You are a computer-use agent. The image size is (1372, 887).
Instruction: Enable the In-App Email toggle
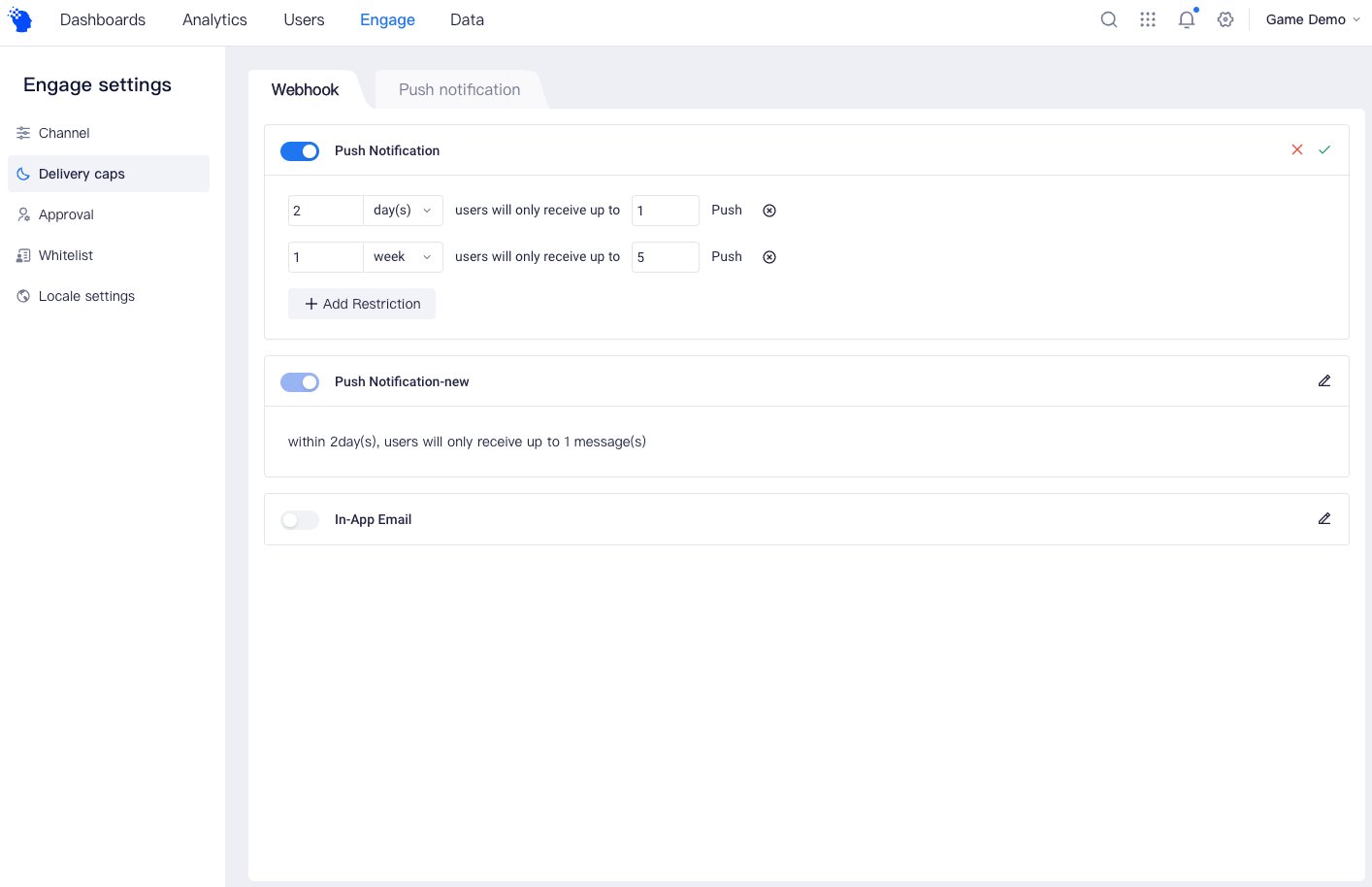(300, 520)
